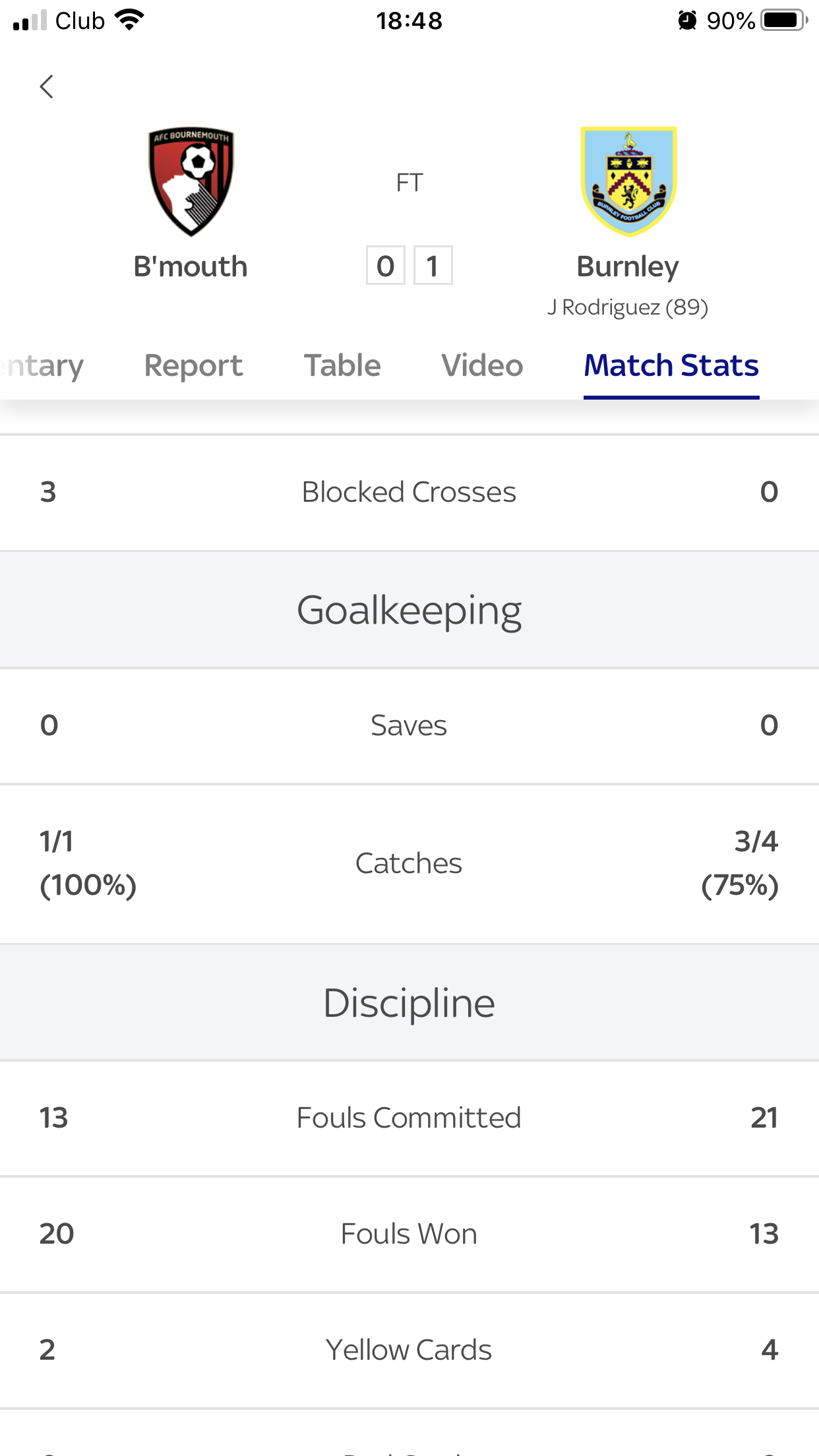The image size is (819, 1456).
Task: Tap the Goalkeeping section header
Action: point(409,610)
